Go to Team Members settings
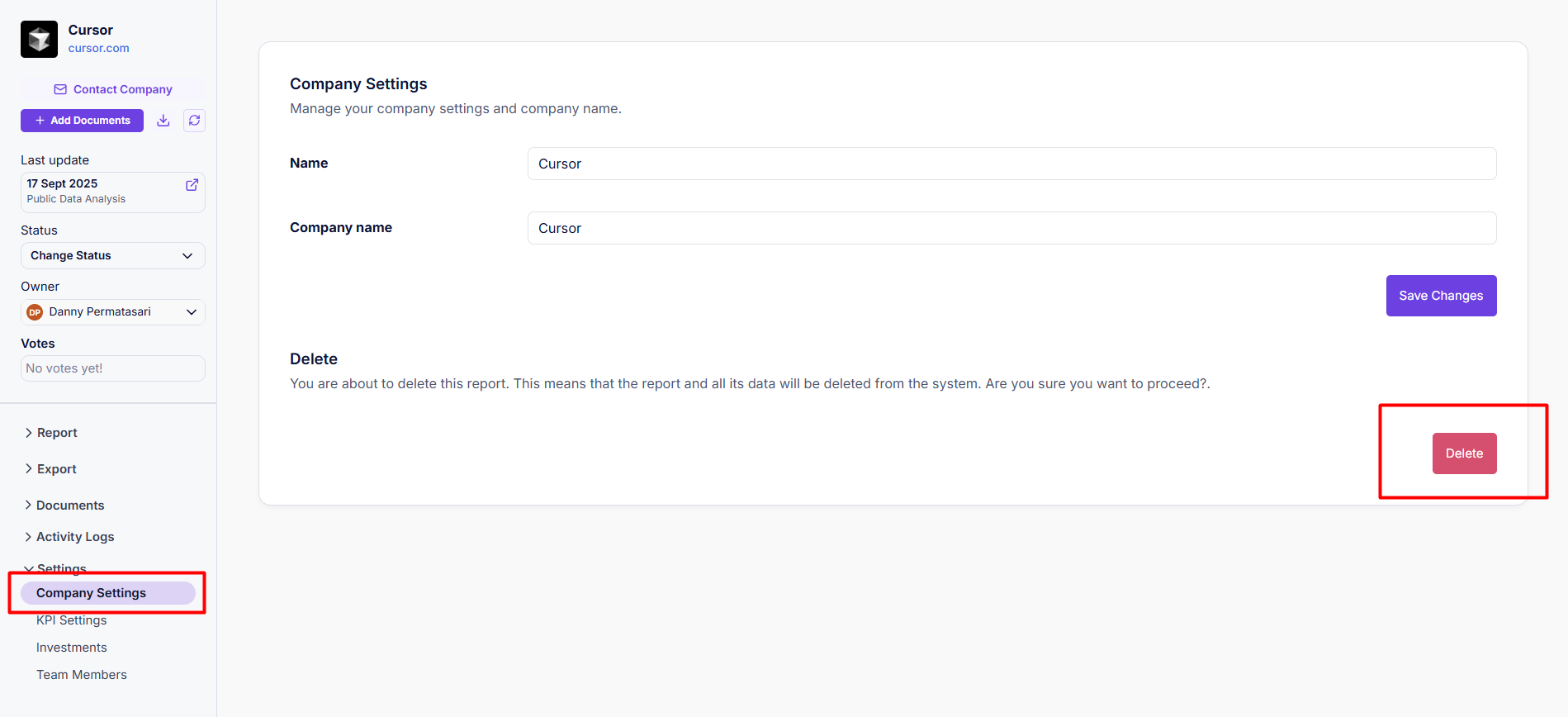The width and height of the screenshot is (1568, 717). 81,675
